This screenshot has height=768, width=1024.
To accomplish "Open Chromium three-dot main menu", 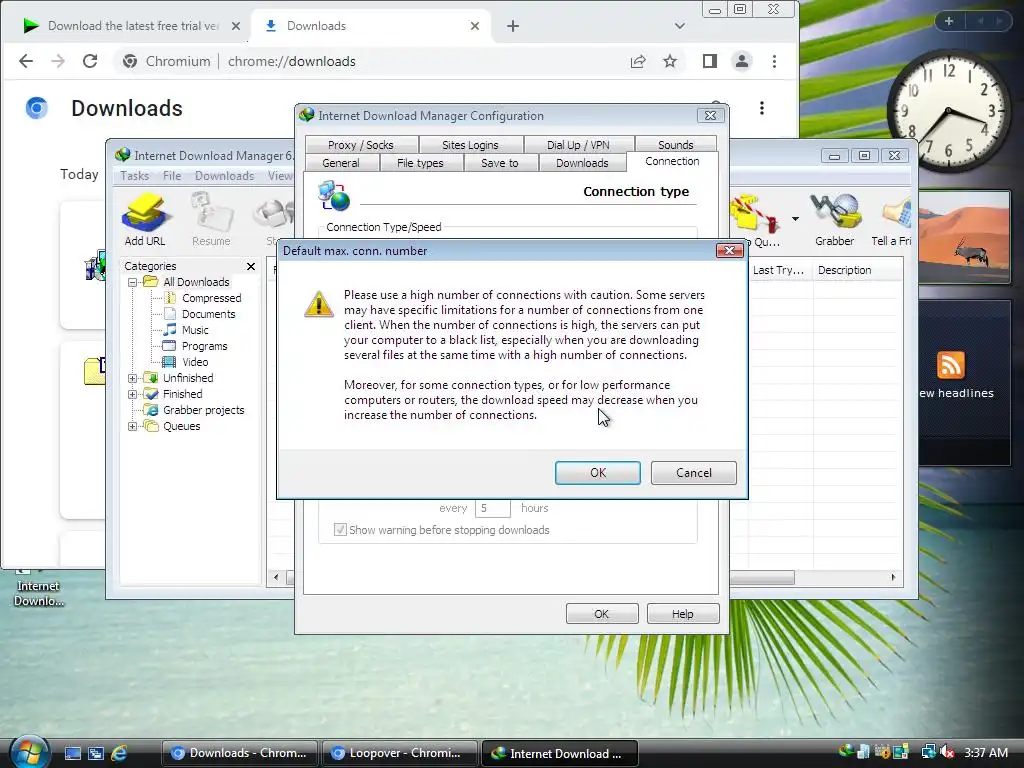I will pyautogui.click(x=775, y=61).
